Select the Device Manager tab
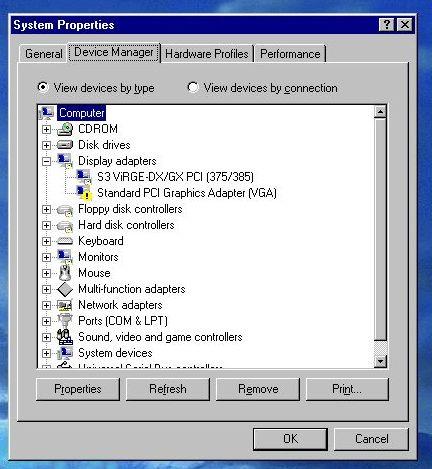Viewport: 432px width, 469px height. [114, 52]
